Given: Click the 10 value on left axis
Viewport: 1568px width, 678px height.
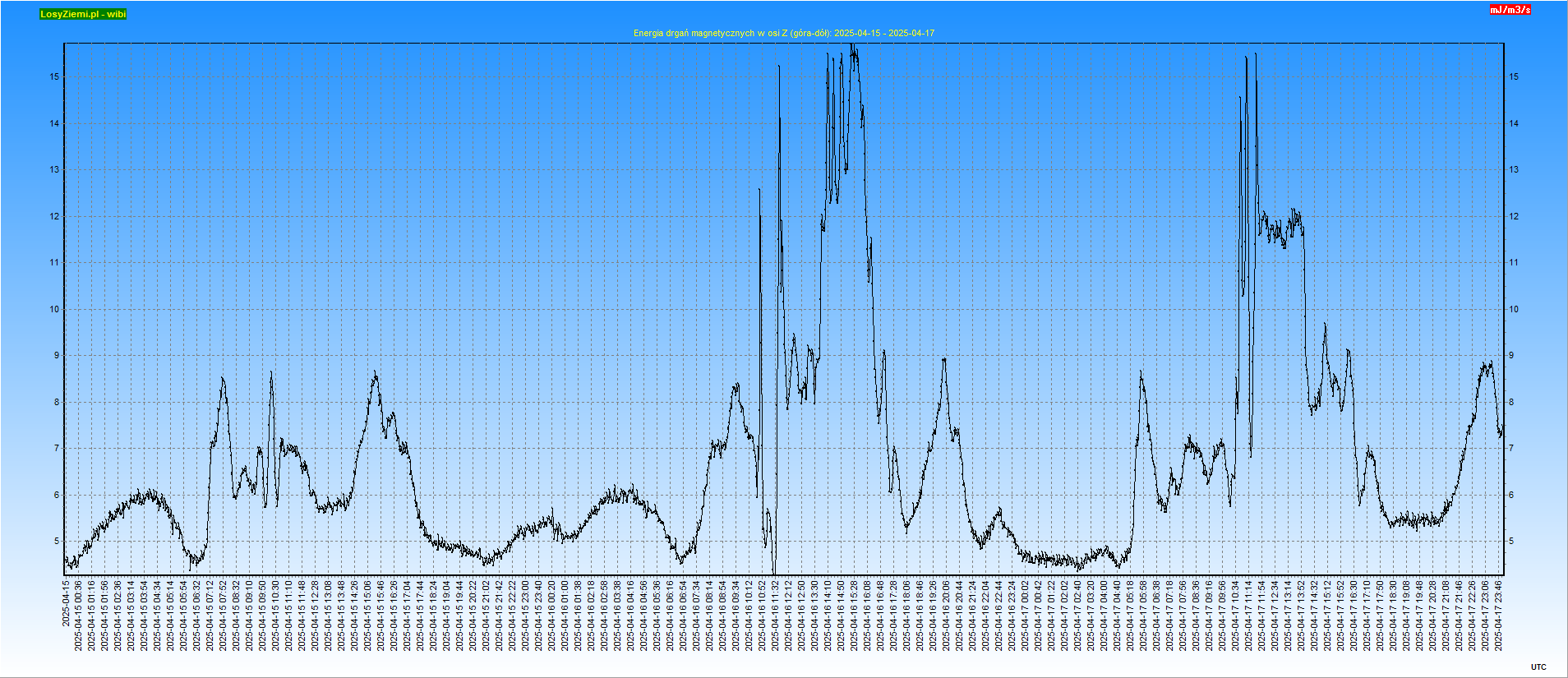Looking at the screenshot, I should (54, 310).
